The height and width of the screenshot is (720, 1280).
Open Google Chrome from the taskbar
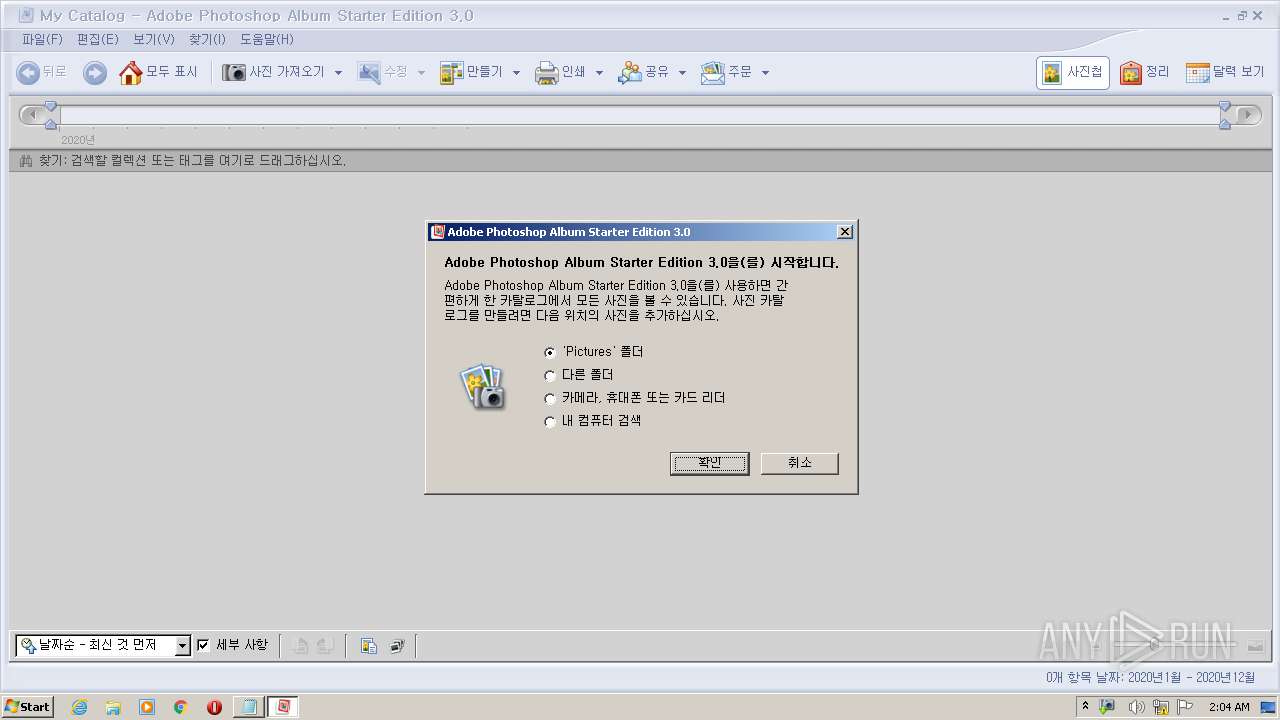[181, 707]
